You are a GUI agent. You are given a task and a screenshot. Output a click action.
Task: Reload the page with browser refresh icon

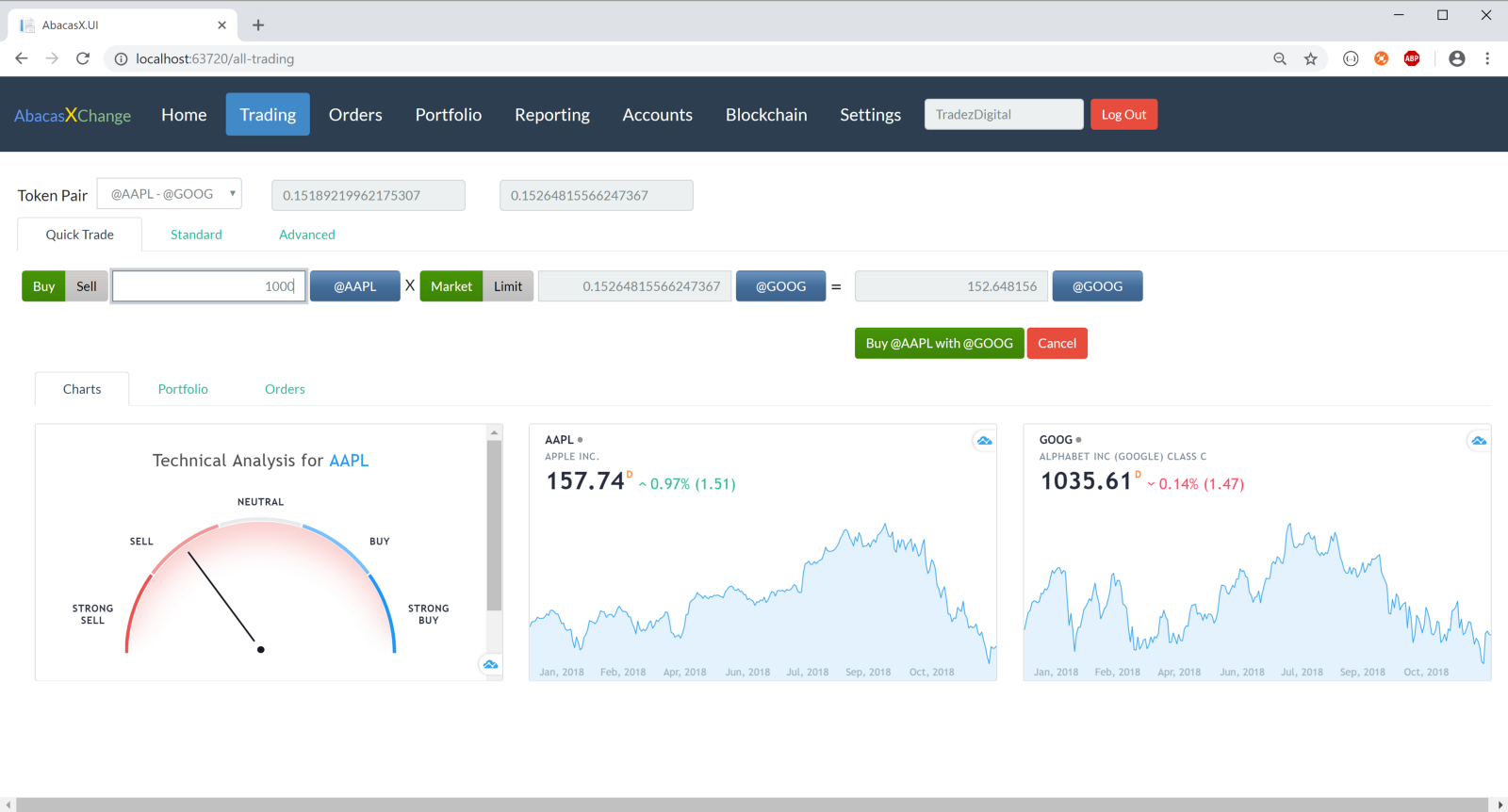83,58
